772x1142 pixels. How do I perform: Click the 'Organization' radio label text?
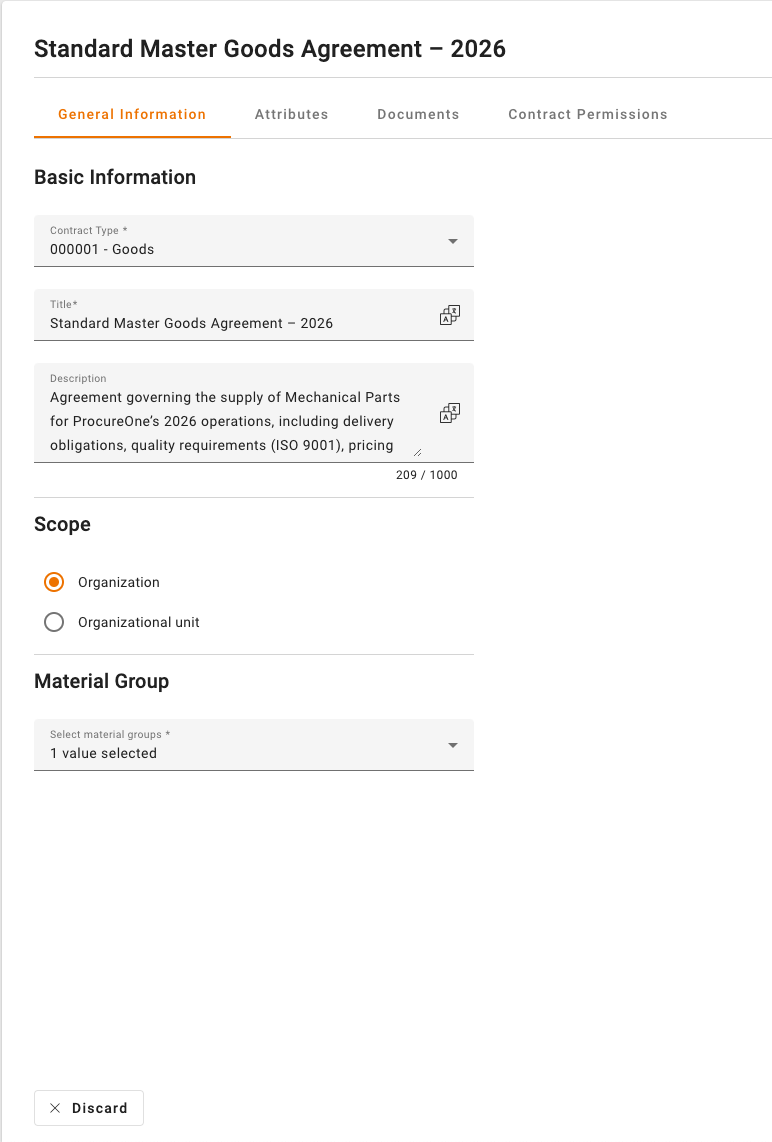point(119,582)
